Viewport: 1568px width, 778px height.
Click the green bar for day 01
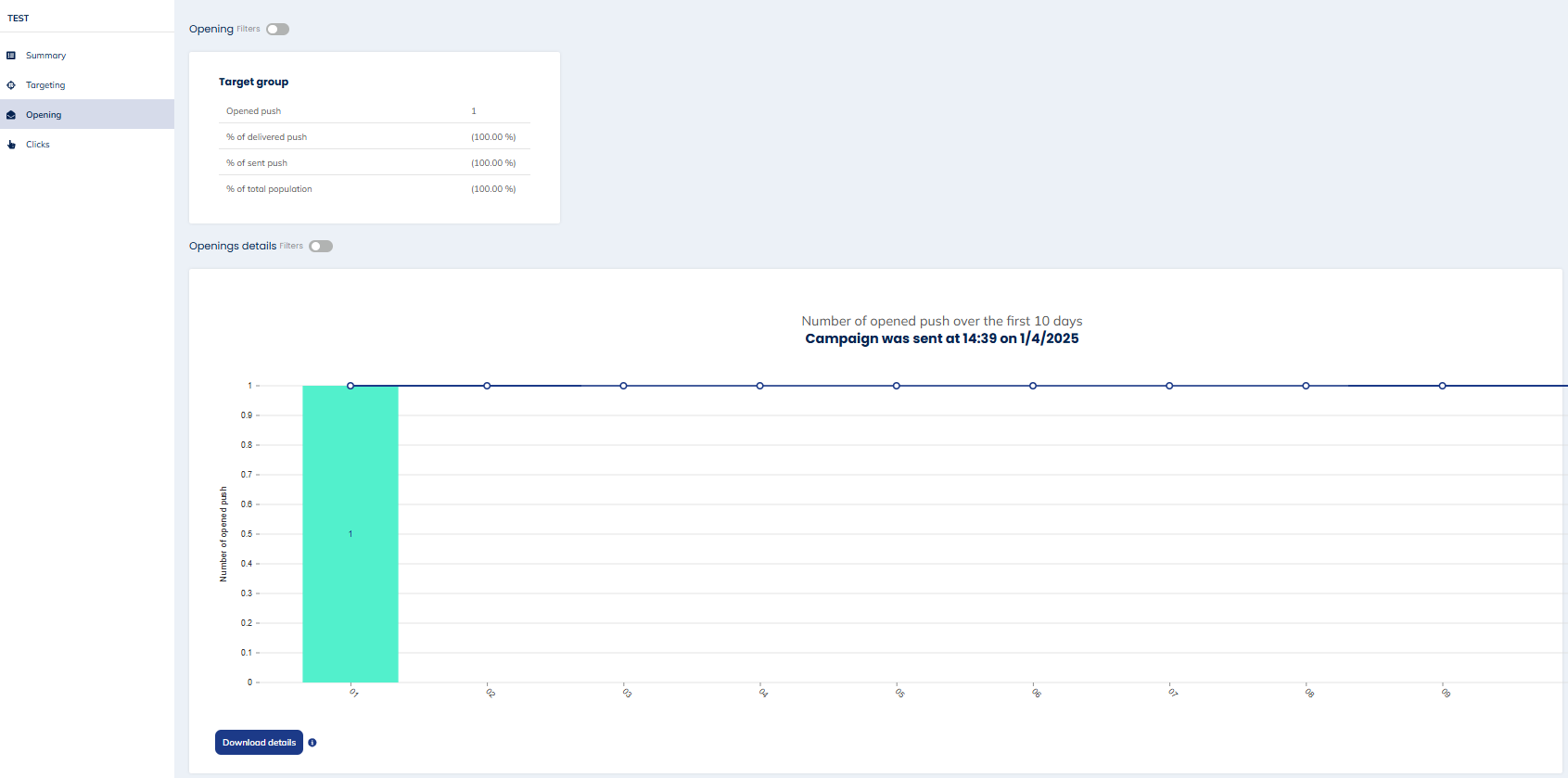click(351, 556)
